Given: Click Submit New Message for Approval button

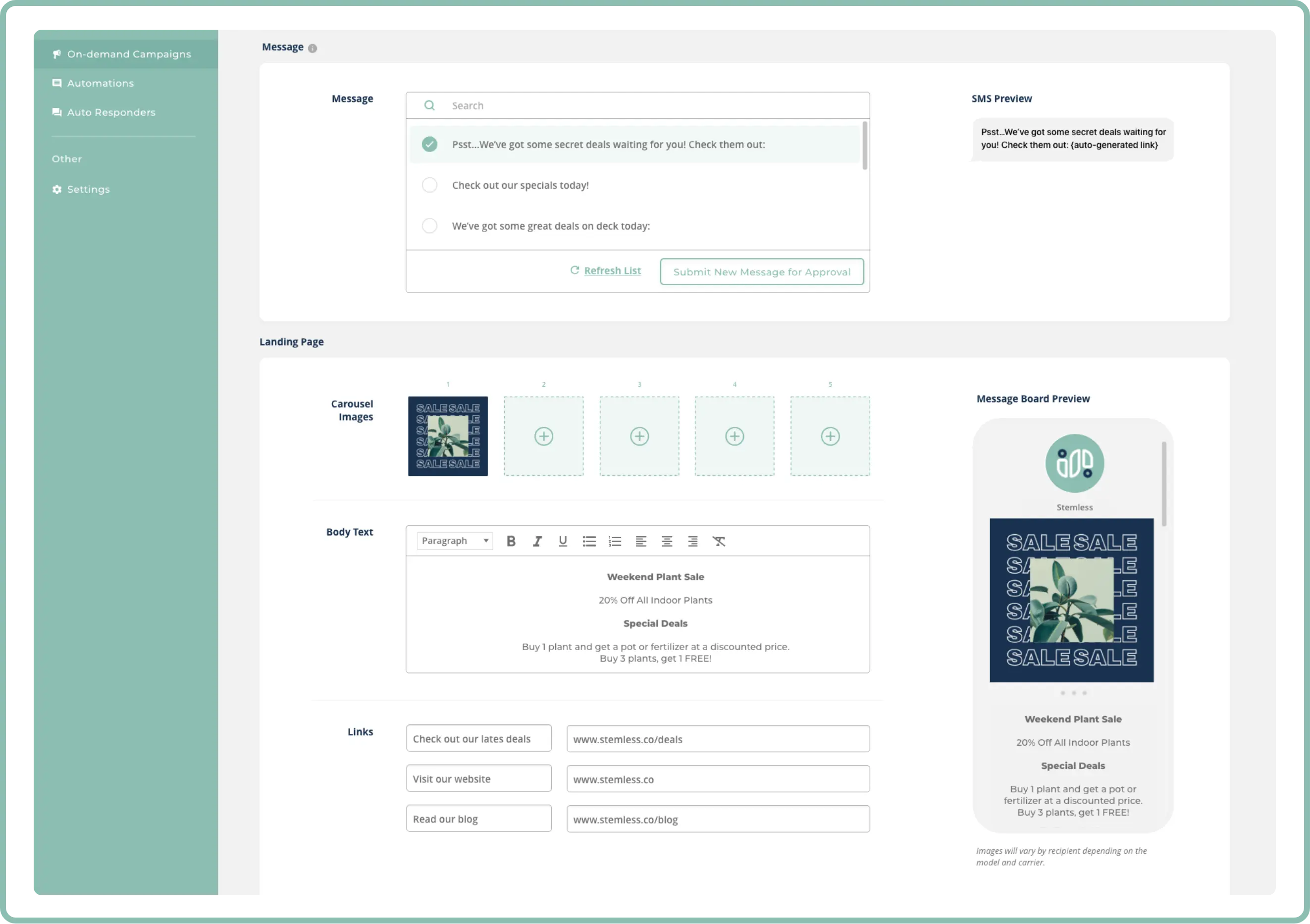Looking at the screenshot, I should (762, 271).
